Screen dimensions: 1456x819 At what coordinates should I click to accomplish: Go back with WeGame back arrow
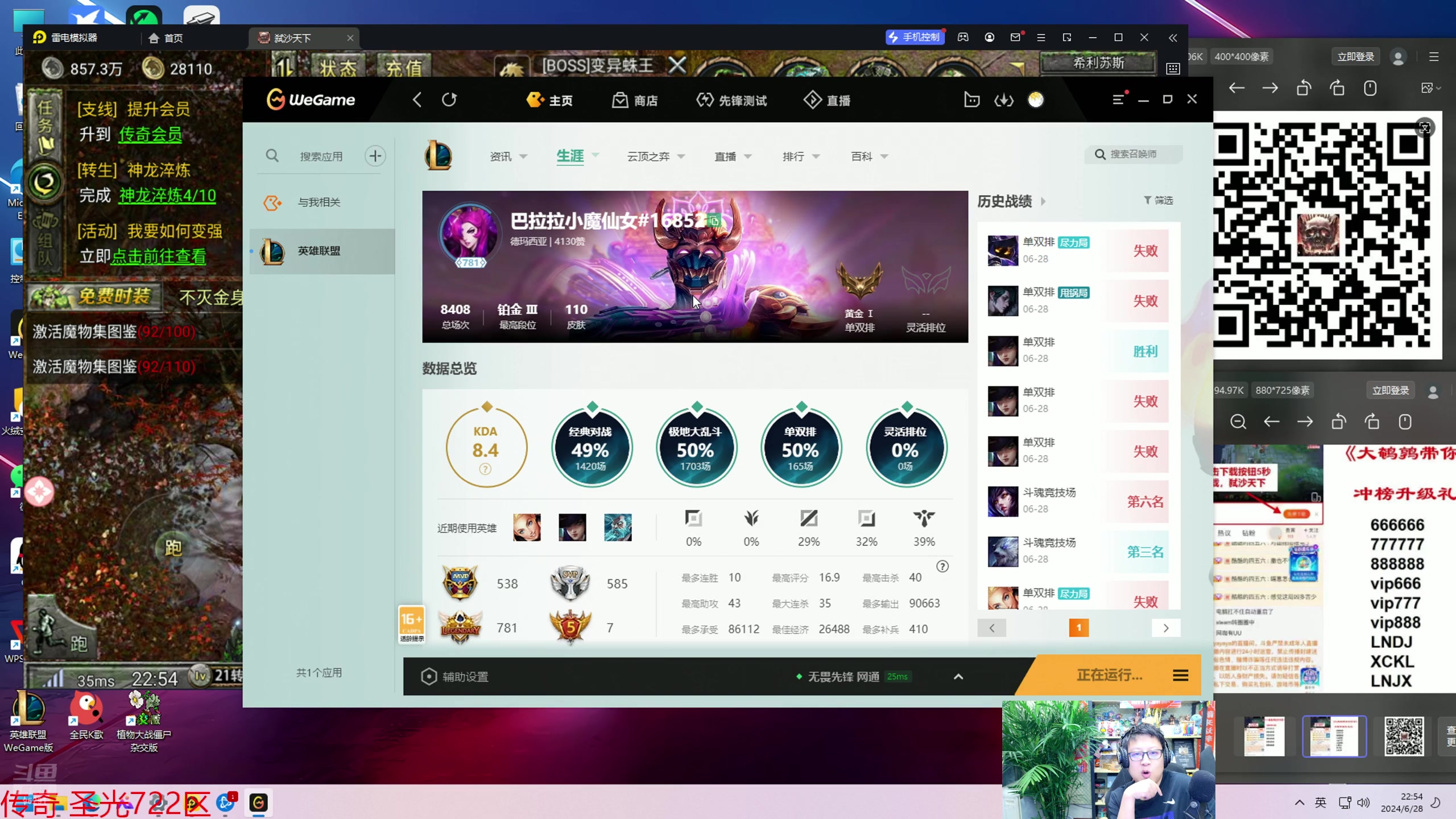[417, 100]
